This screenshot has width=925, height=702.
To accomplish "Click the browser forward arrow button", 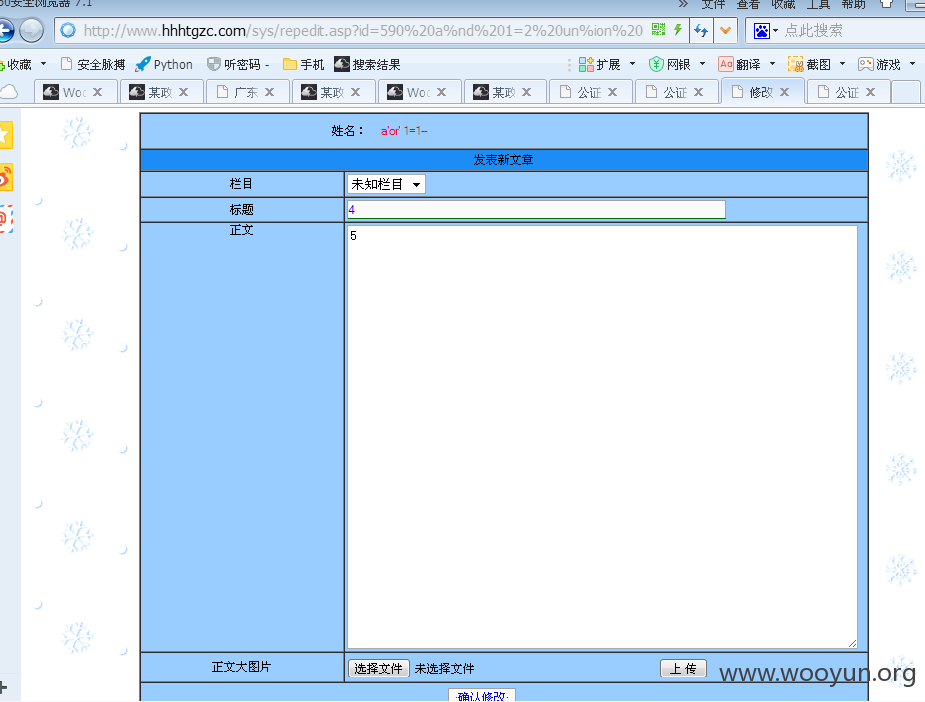I will [31, 31].
